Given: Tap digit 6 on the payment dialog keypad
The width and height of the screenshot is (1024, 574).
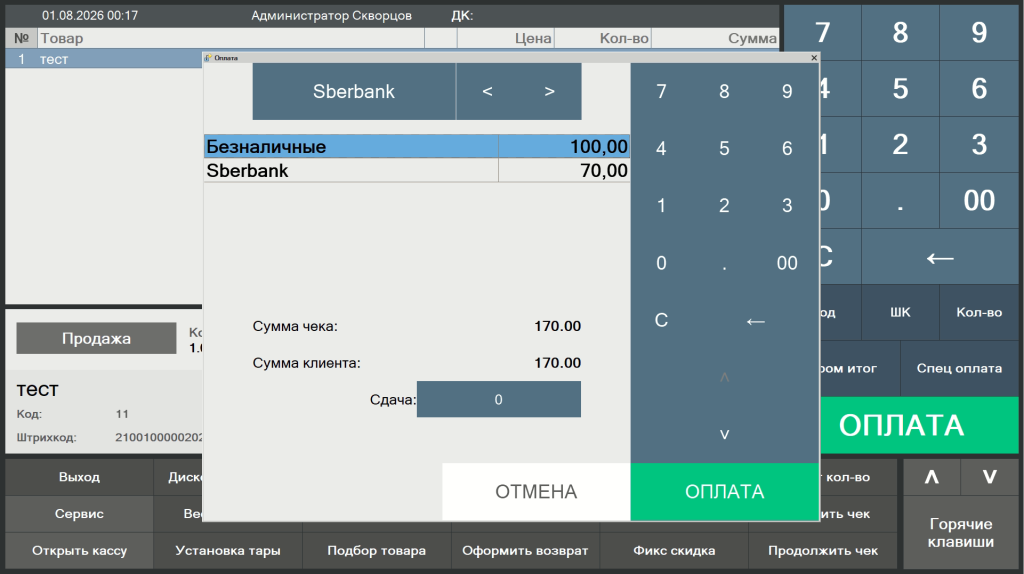Looking at the screenshot, I should [x=787, y=148].
